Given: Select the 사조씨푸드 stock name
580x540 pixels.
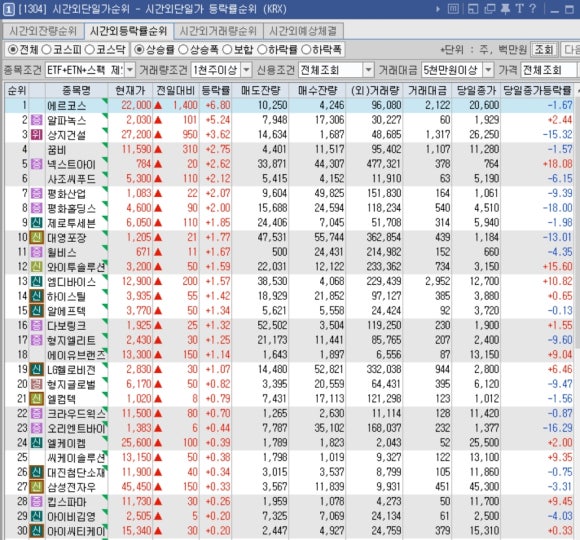Looking at the screenshot, I should (x=71, y=179).
